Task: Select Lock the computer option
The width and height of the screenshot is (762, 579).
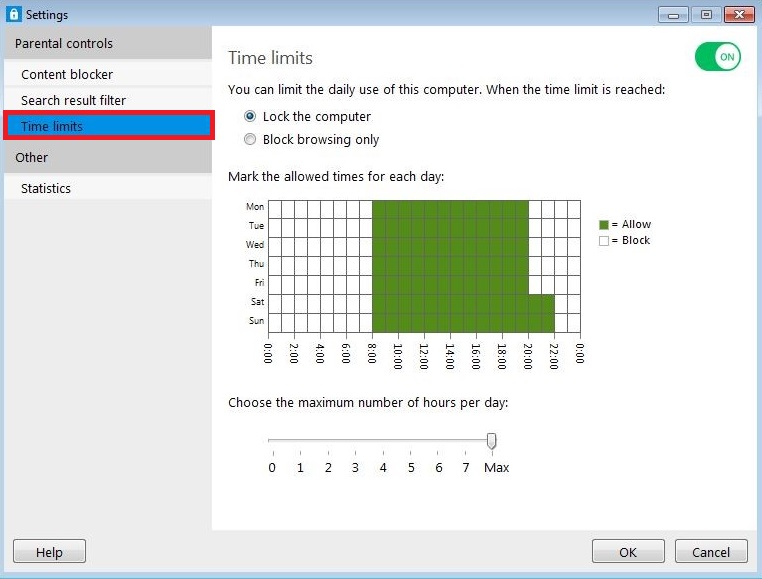Action: (x=250, y=117)
